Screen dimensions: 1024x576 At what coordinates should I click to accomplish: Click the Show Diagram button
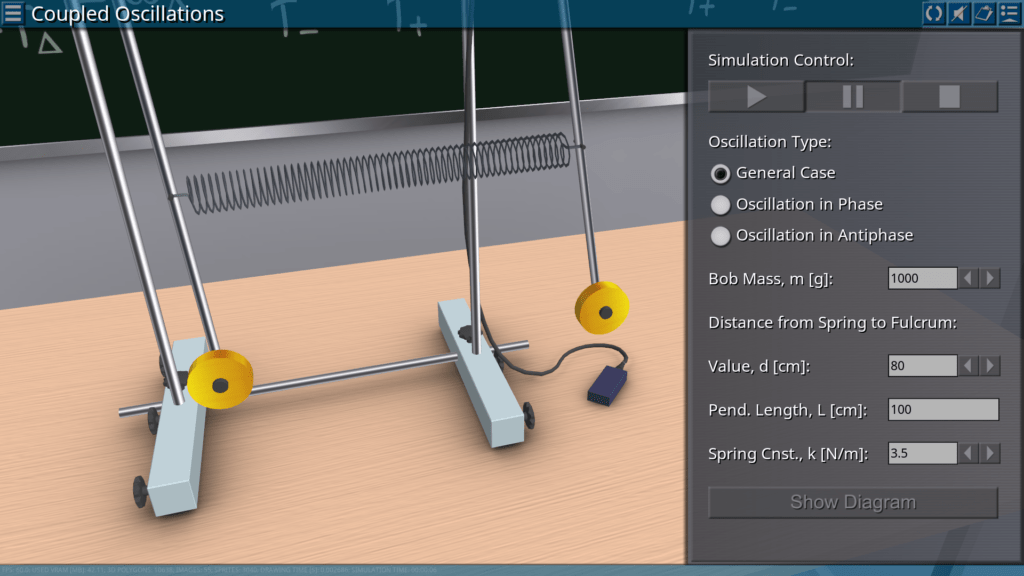(x=852, y=502)
